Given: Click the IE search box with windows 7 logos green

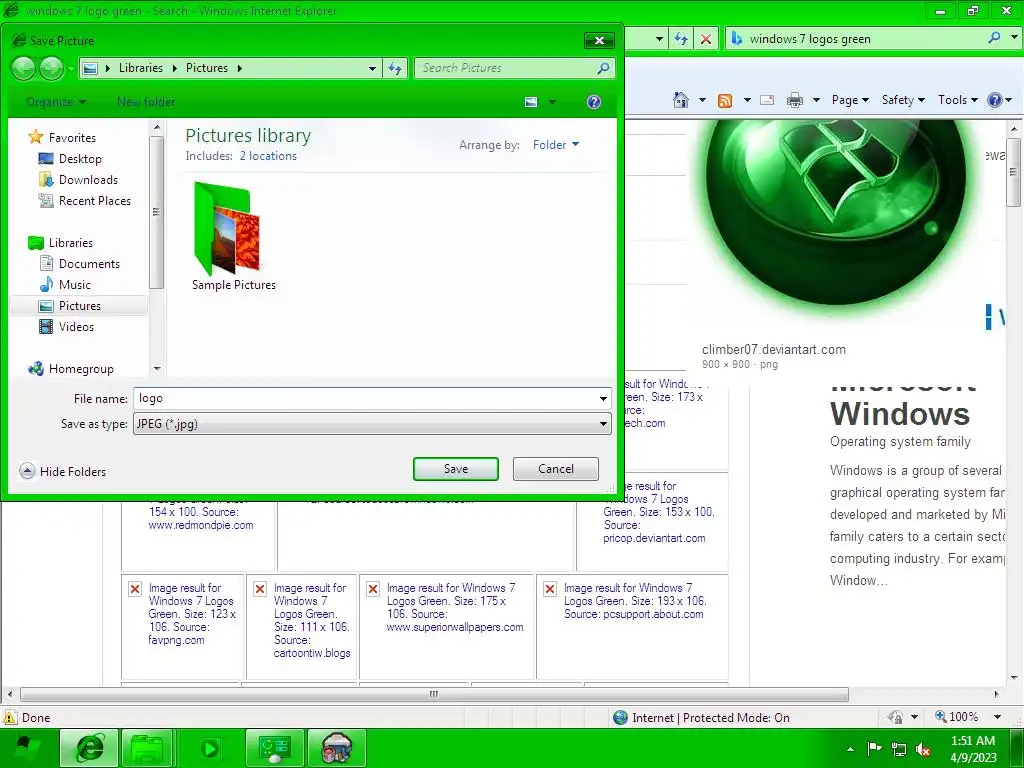Looking at the screenshot, I should point(856,39).
